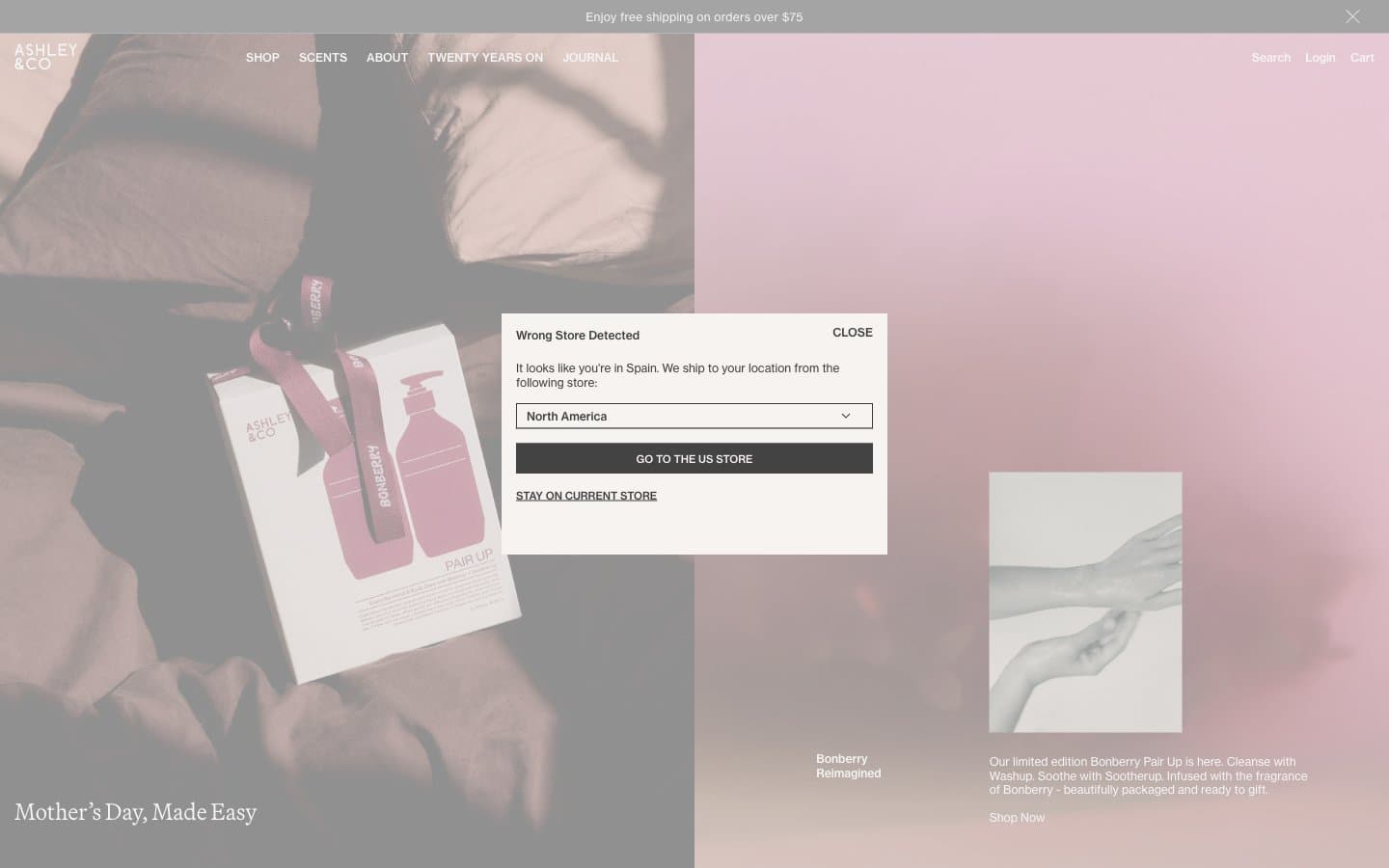This screenshot has height=868, width=1389.
Task: Open the SCENTS menu
Action: 323,58
